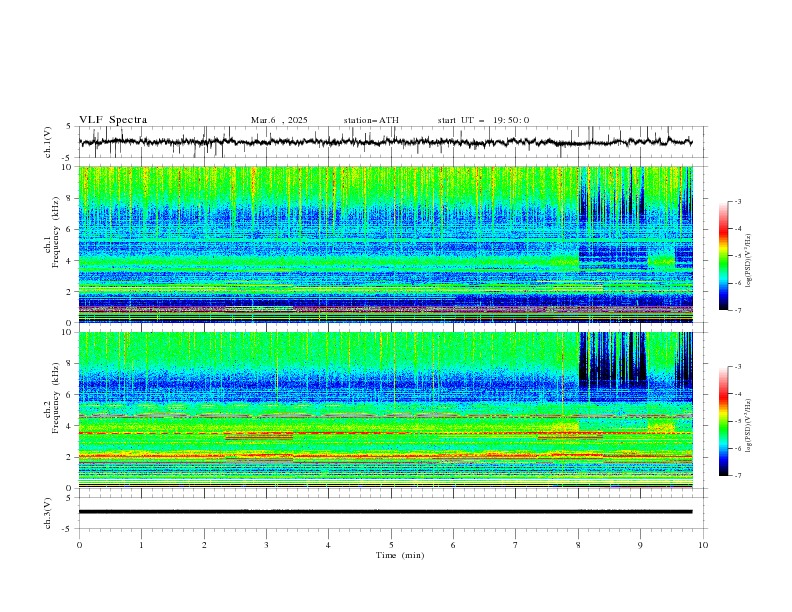This screenshot has width=792, height=612.
Task: Click time axis tick label "2"
Action: [x=204, y=545]
